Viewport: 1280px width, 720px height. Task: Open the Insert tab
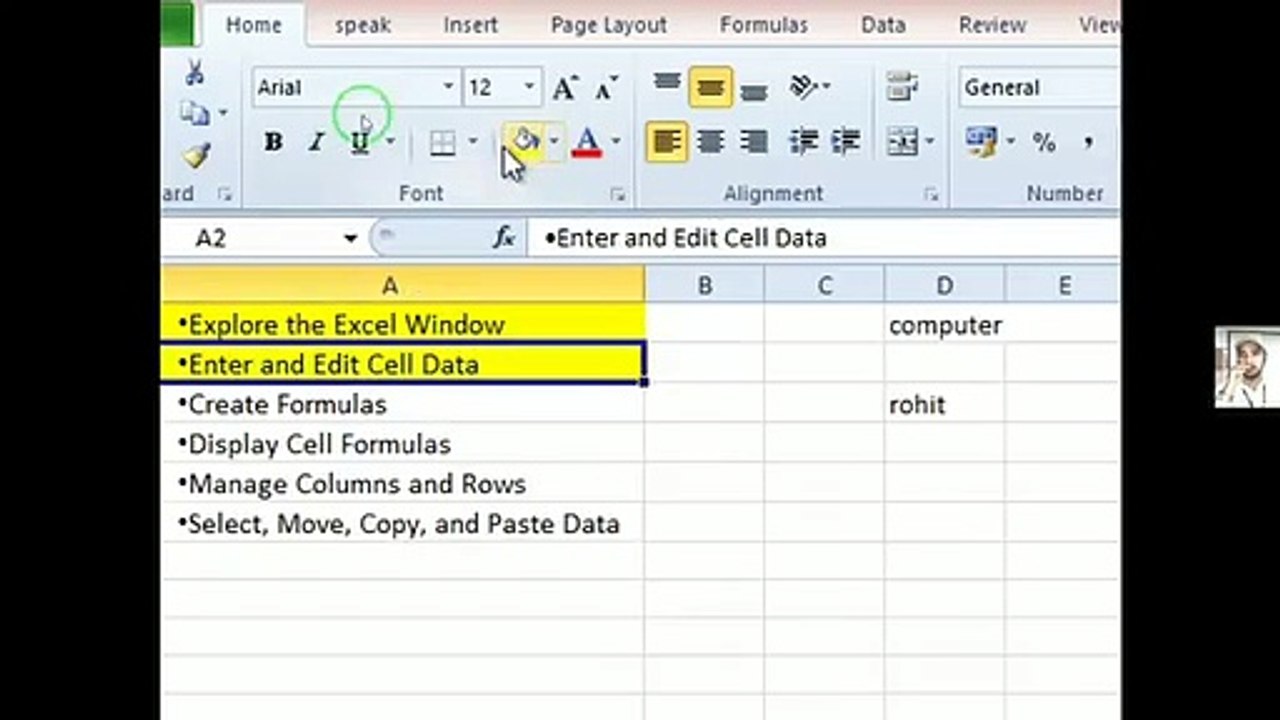point(470,25)
